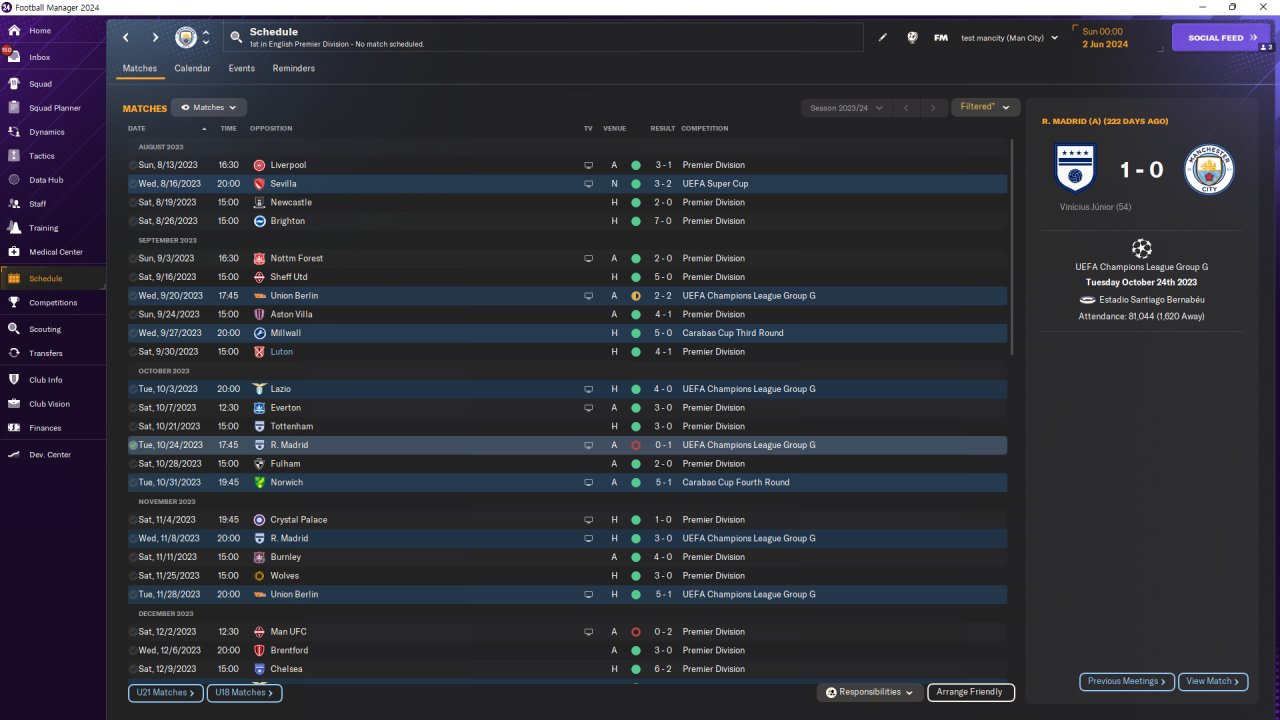This screenshot has width=1280, height=720.
Task: Click the pencil edit icon in the top bar
Action: [x=883, y=38]
